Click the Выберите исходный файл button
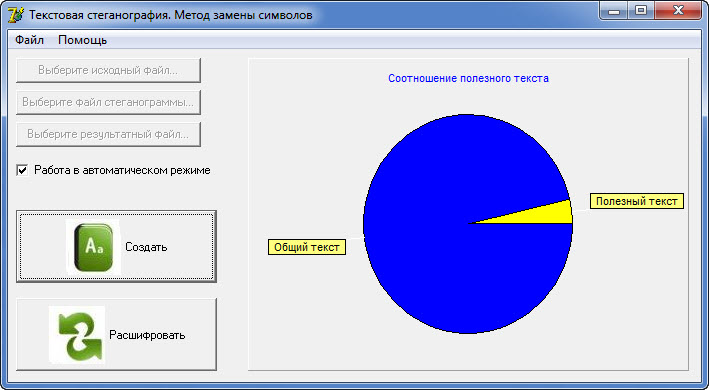Screen dimensions: 709x390 108,70
